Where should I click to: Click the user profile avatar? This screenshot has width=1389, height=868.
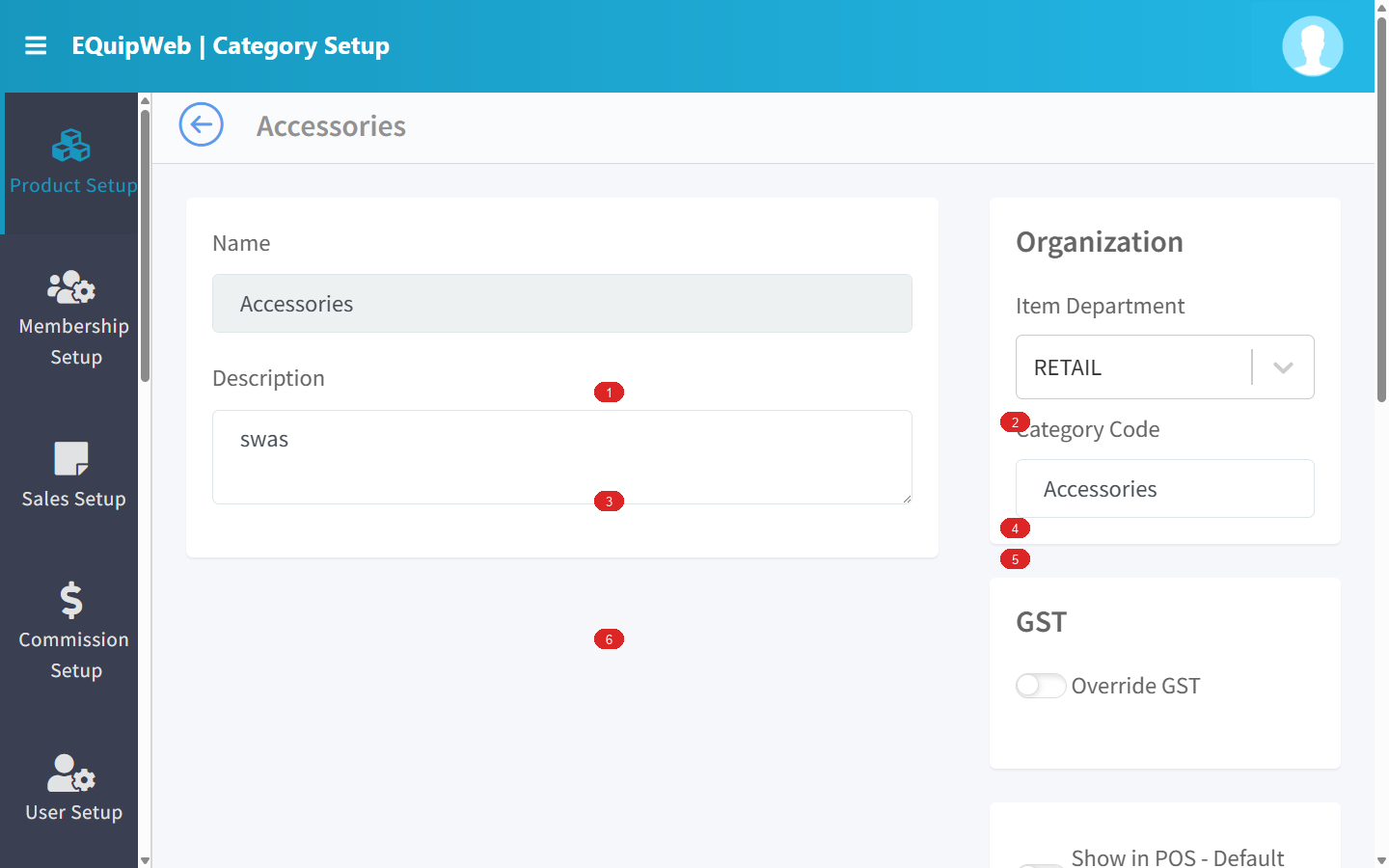[1312, 45]
